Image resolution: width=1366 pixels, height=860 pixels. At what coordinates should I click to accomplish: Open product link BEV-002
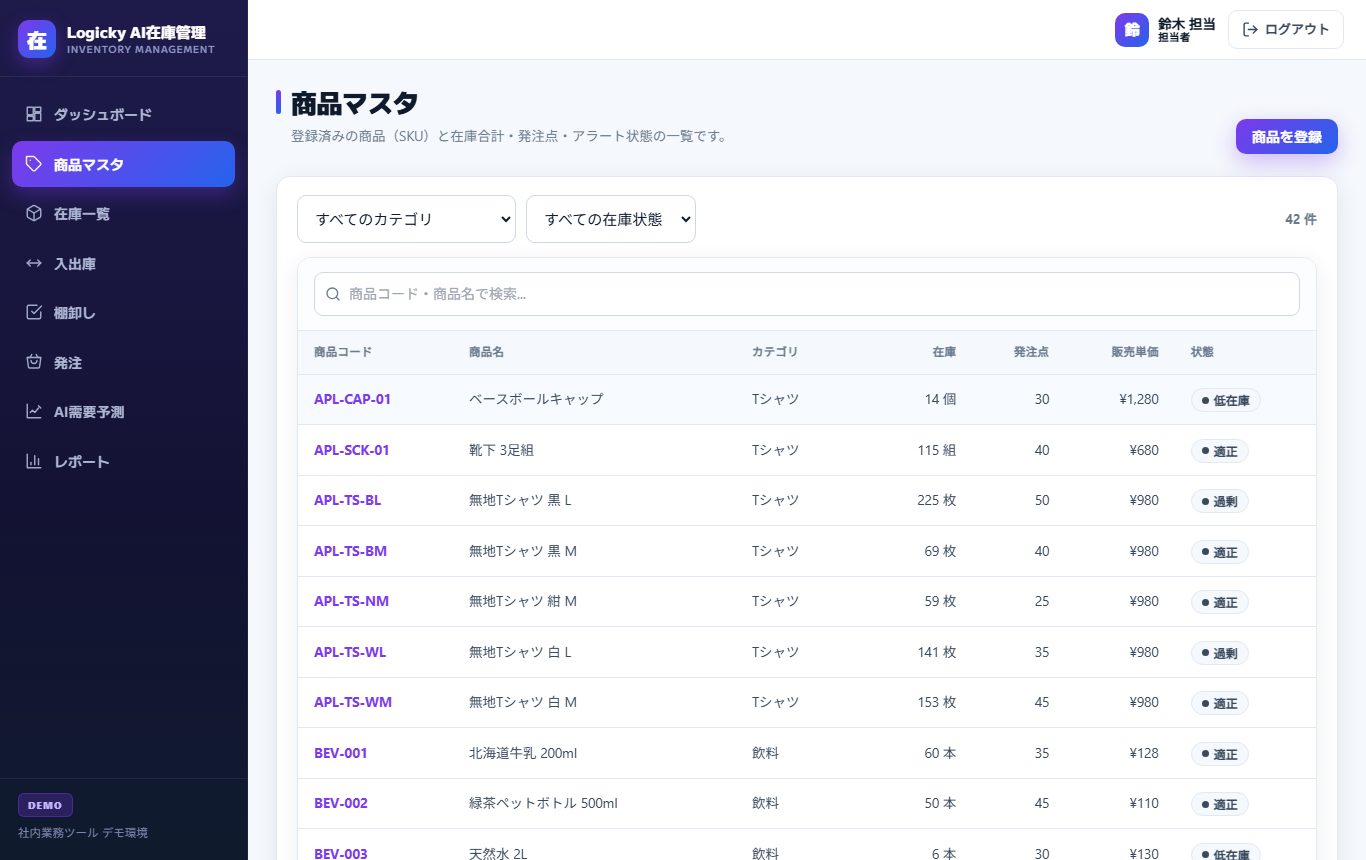[341, 803]
